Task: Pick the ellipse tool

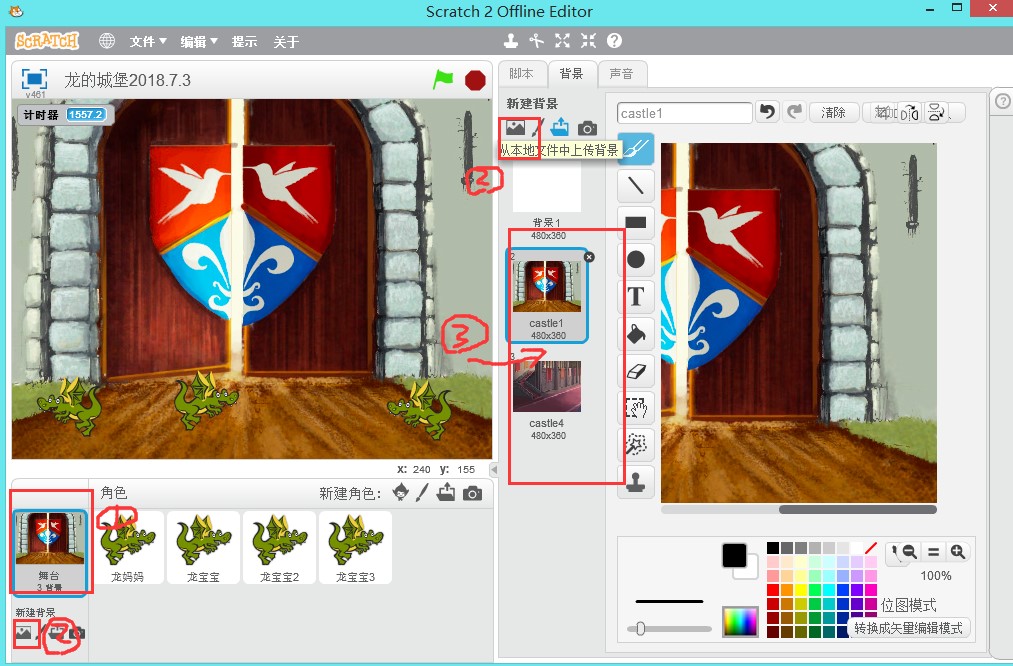Action: coord(636,260)
